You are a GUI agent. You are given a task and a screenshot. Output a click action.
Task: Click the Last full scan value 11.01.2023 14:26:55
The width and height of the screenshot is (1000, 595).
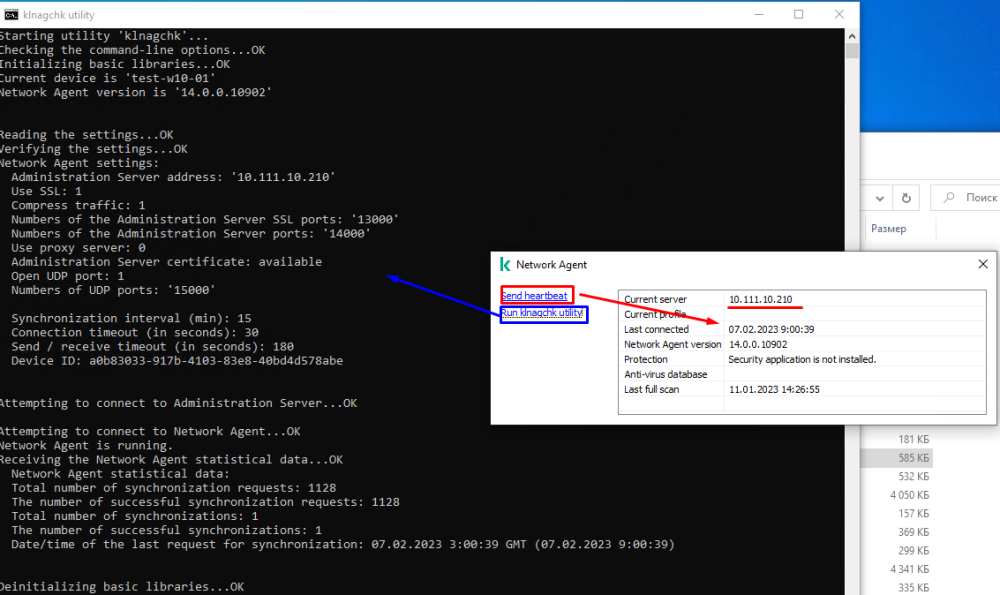coord(774,389)
